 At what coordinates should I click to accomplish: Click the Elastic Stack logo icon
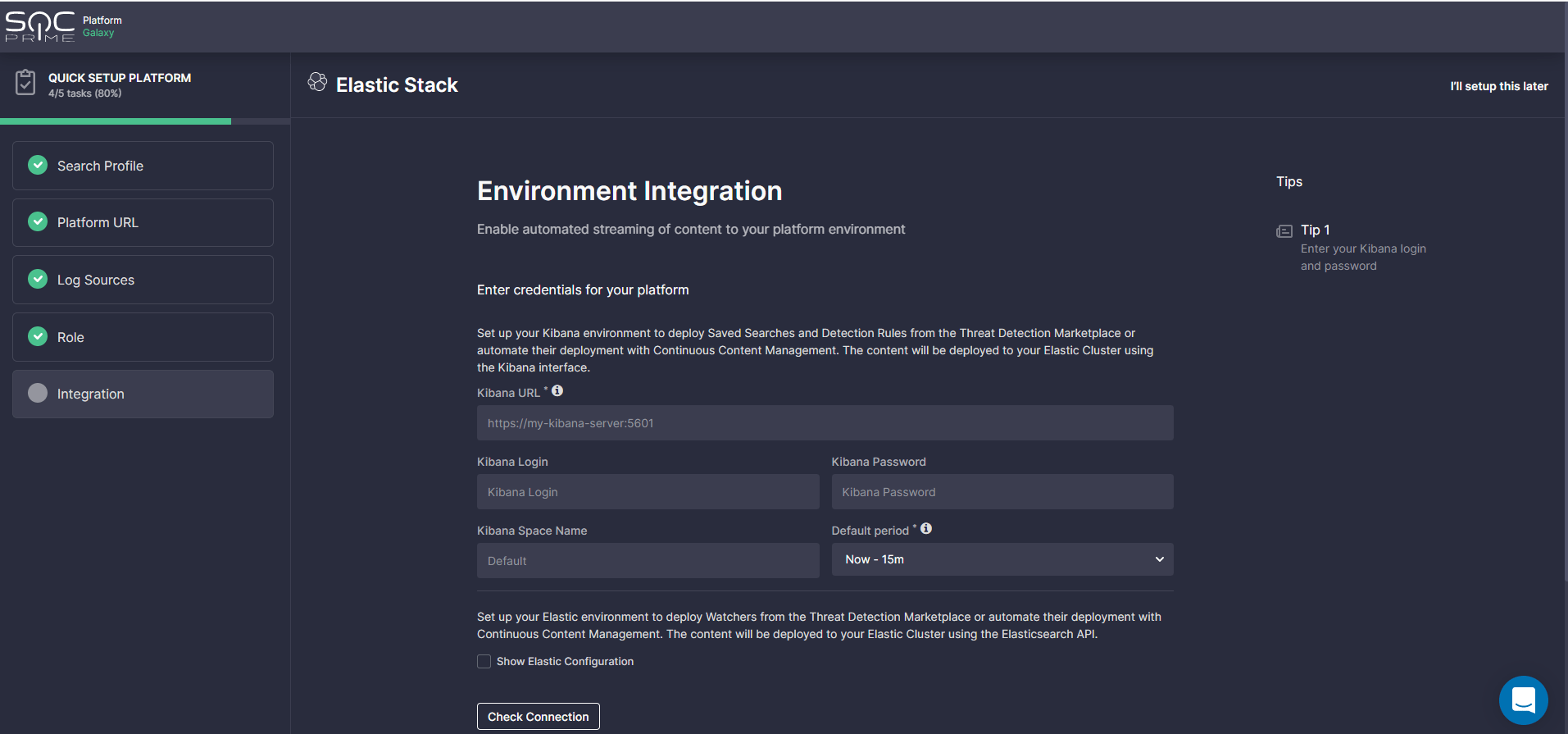(317, 82)
